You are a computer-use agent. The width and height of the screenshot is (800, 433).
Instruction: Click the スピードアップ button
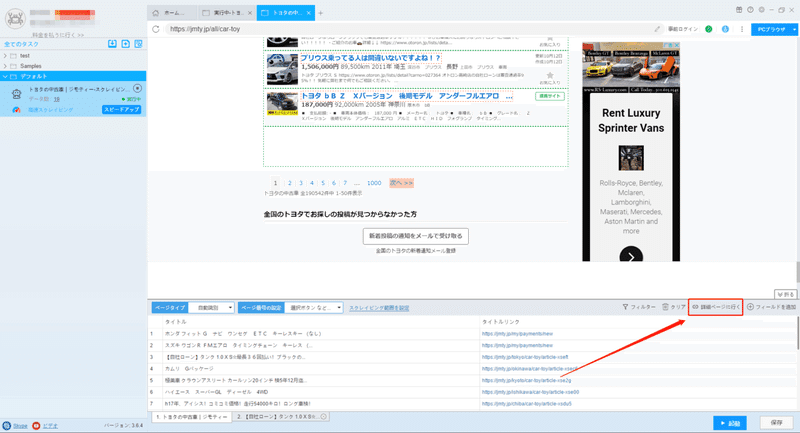[121, 110]
